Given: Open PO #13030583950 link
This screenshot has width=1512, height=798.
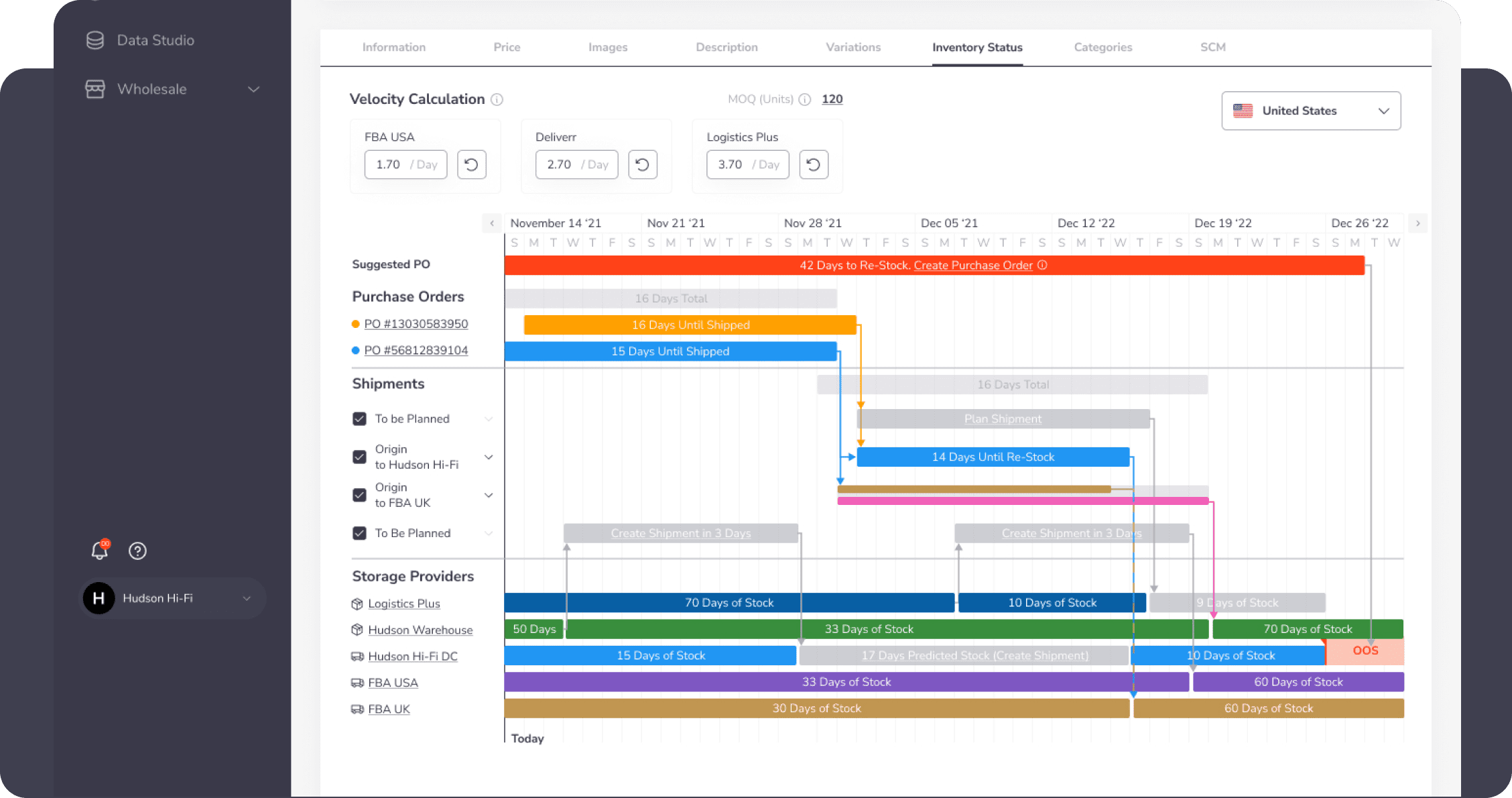Looking at the screenshot, I should (x=416, y=324).
